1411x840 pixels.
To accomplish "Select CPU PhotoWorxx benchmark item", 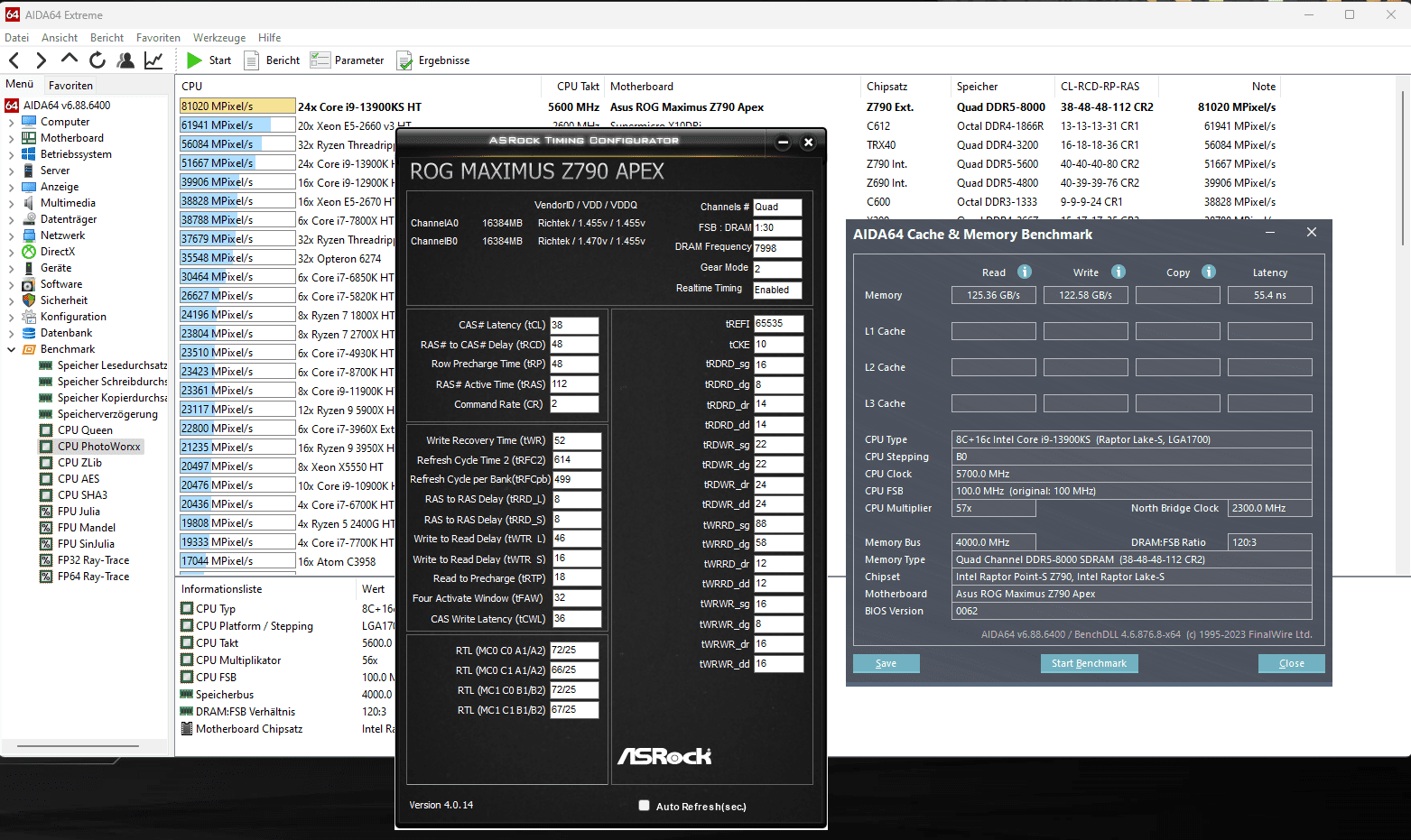I will [89, 447].
